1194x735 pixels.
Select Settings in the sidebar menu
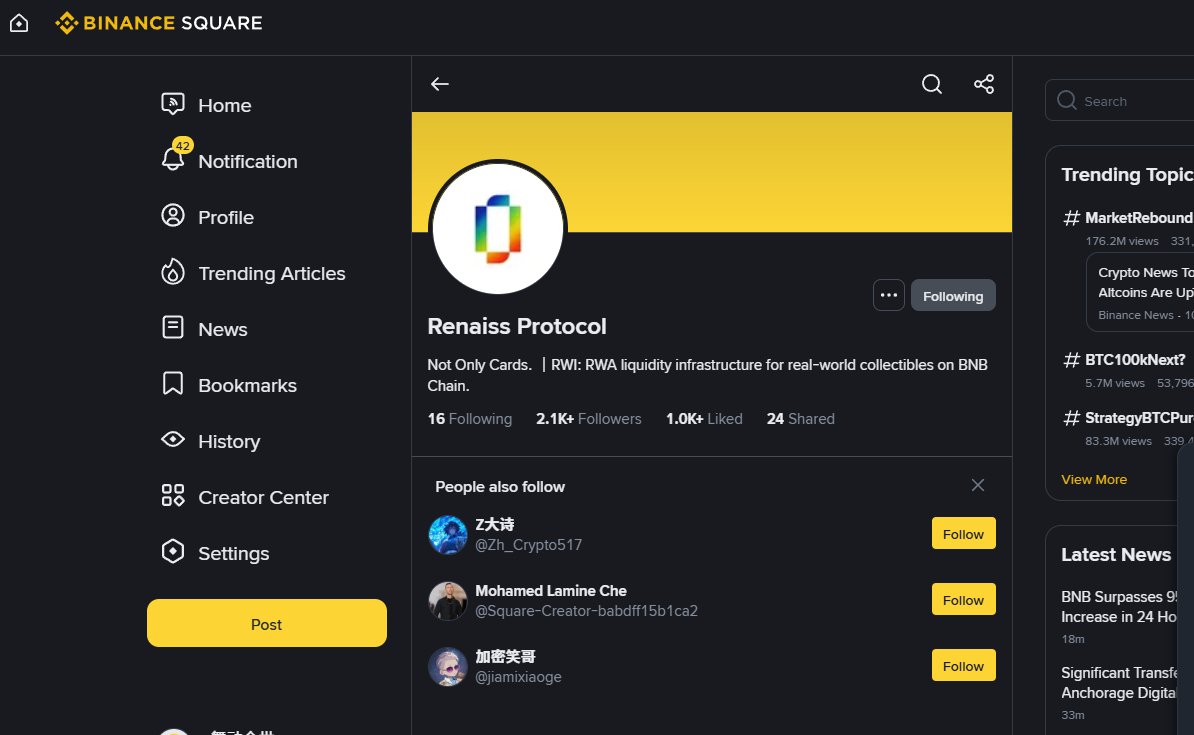pyautogui.click(x=234, y=553)
